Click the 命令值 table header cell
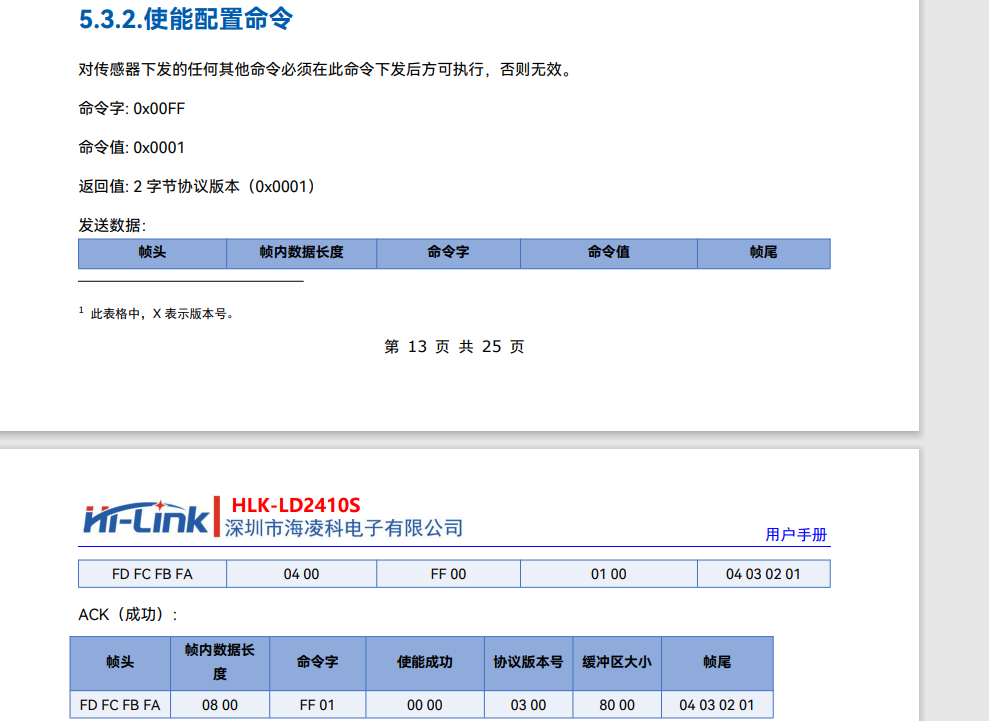 pyautogui.click(x=609, y=253)
